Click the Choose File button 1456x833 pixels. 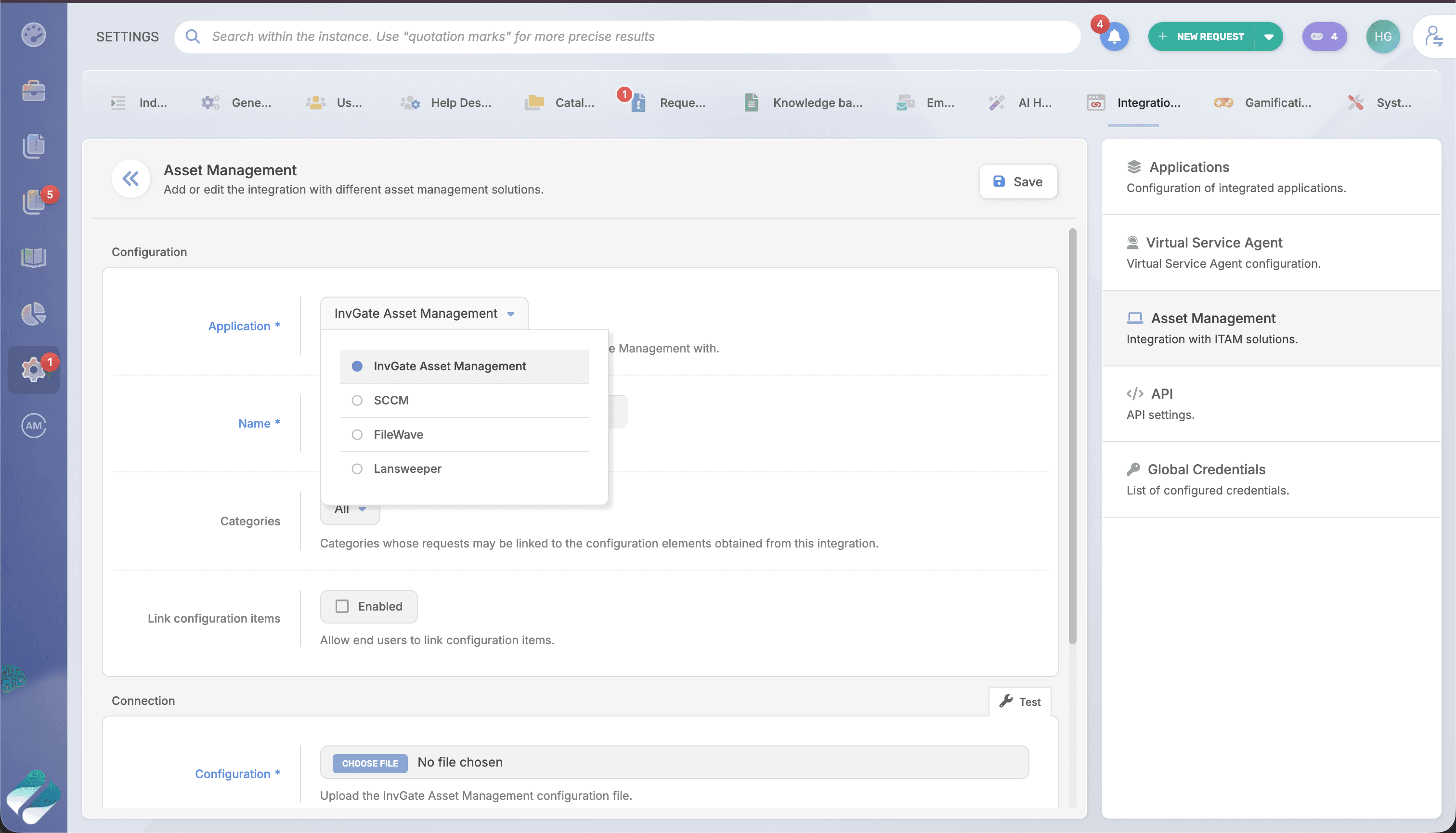(370, 763)
